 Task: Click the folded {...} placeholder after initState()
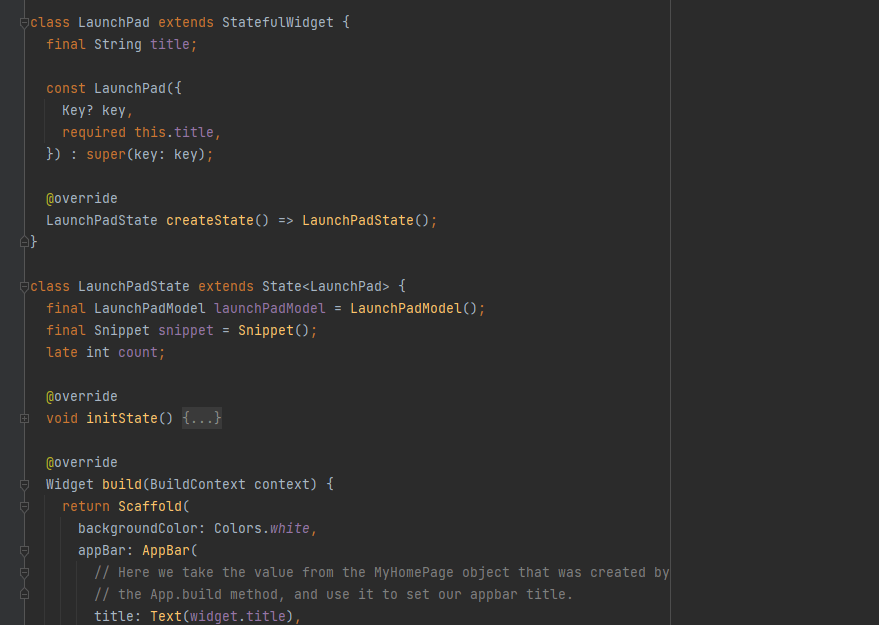(202, 418)
